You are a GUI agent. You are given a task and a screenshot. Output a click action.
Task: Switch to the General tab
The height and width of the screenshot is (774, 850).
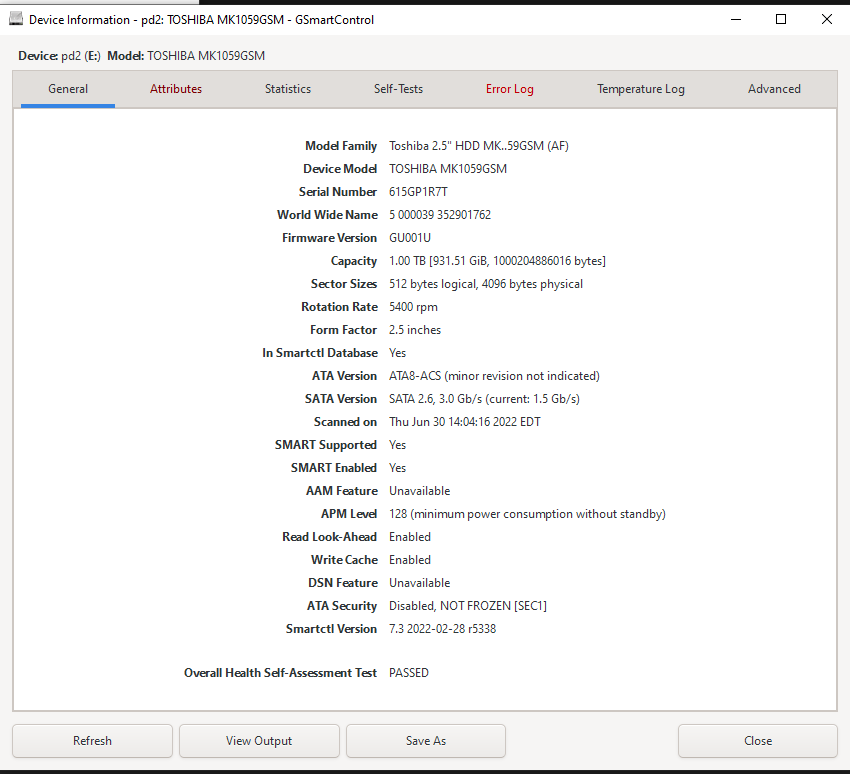coord(68,89)
